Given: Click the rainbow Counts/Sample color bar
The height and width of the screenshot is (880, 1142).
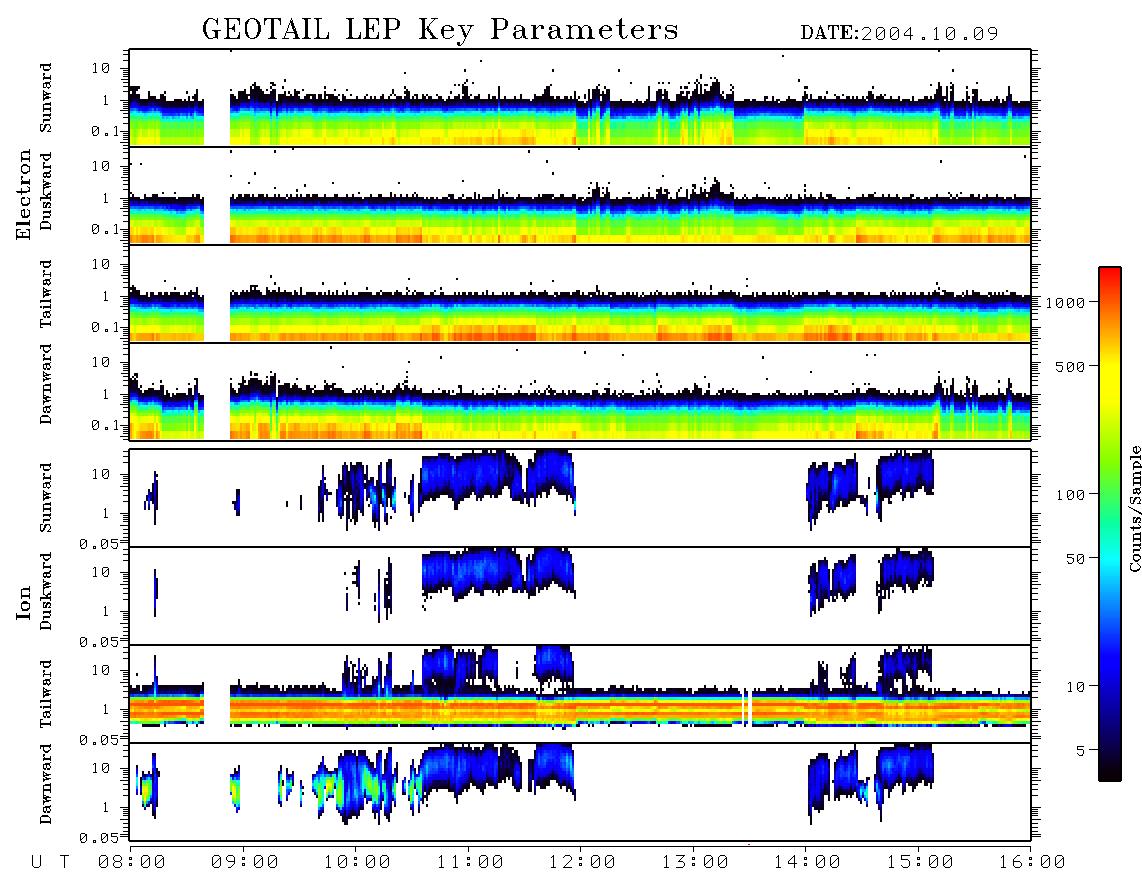Looking at the screenshot, I should 1110,524.
